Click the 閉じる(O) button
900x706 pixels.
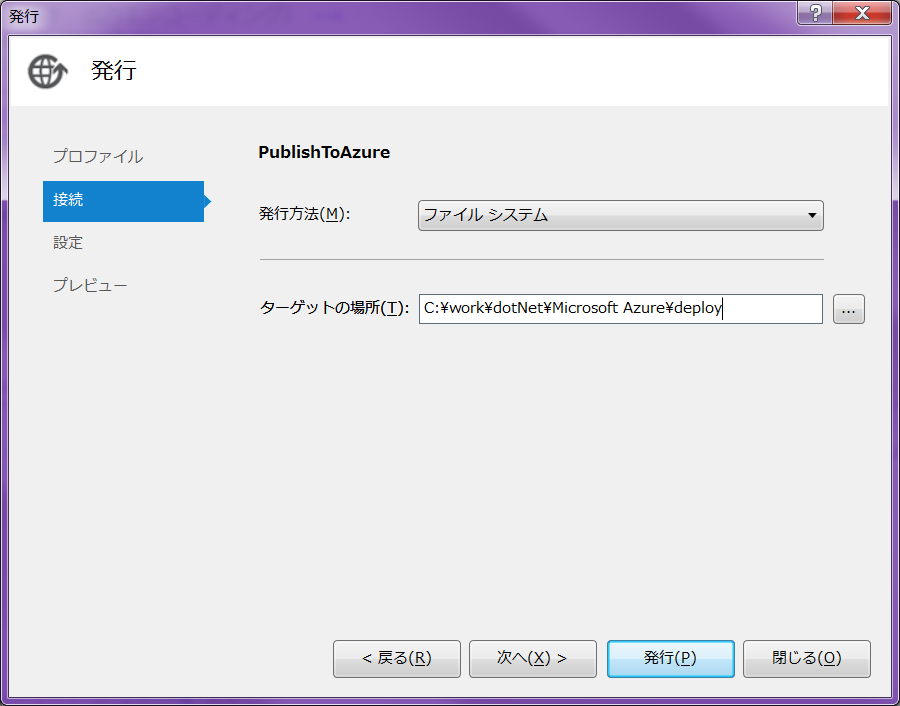(x=806, y=658)
